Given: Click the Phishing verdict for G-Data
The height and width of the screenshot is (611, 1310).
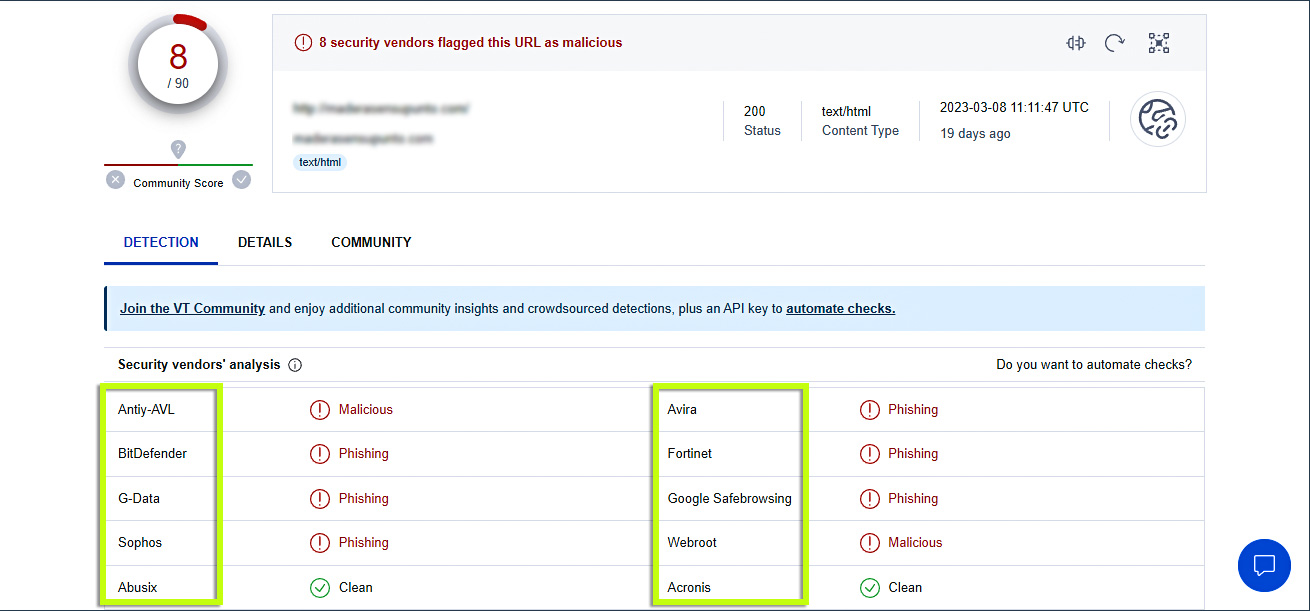Looking at the screenshot, I should [364, 498].
